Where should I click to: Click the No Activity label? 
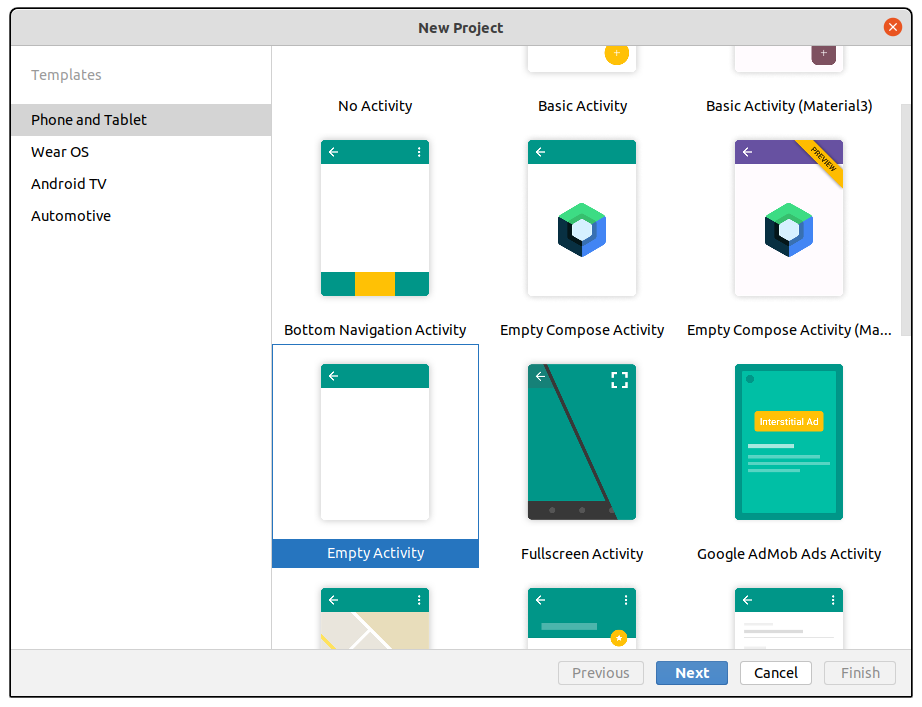(x=375, y=106)
